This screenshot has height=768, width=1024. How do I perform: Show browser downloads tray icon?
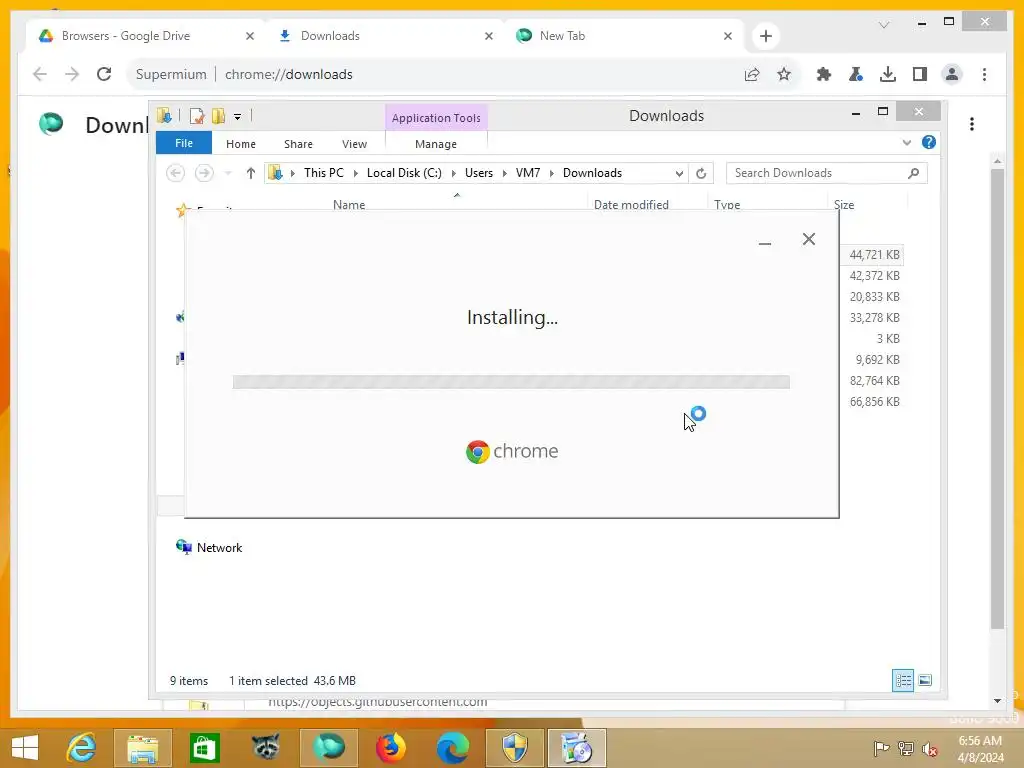(888, 74)
